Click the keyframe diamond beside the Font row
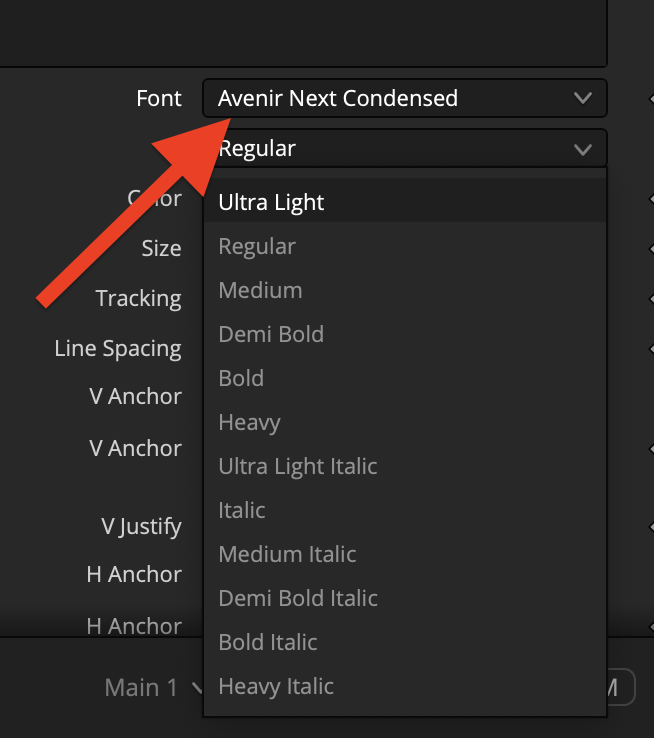The width and height of the screenshot is (654, 738). (x=651, y=99)
